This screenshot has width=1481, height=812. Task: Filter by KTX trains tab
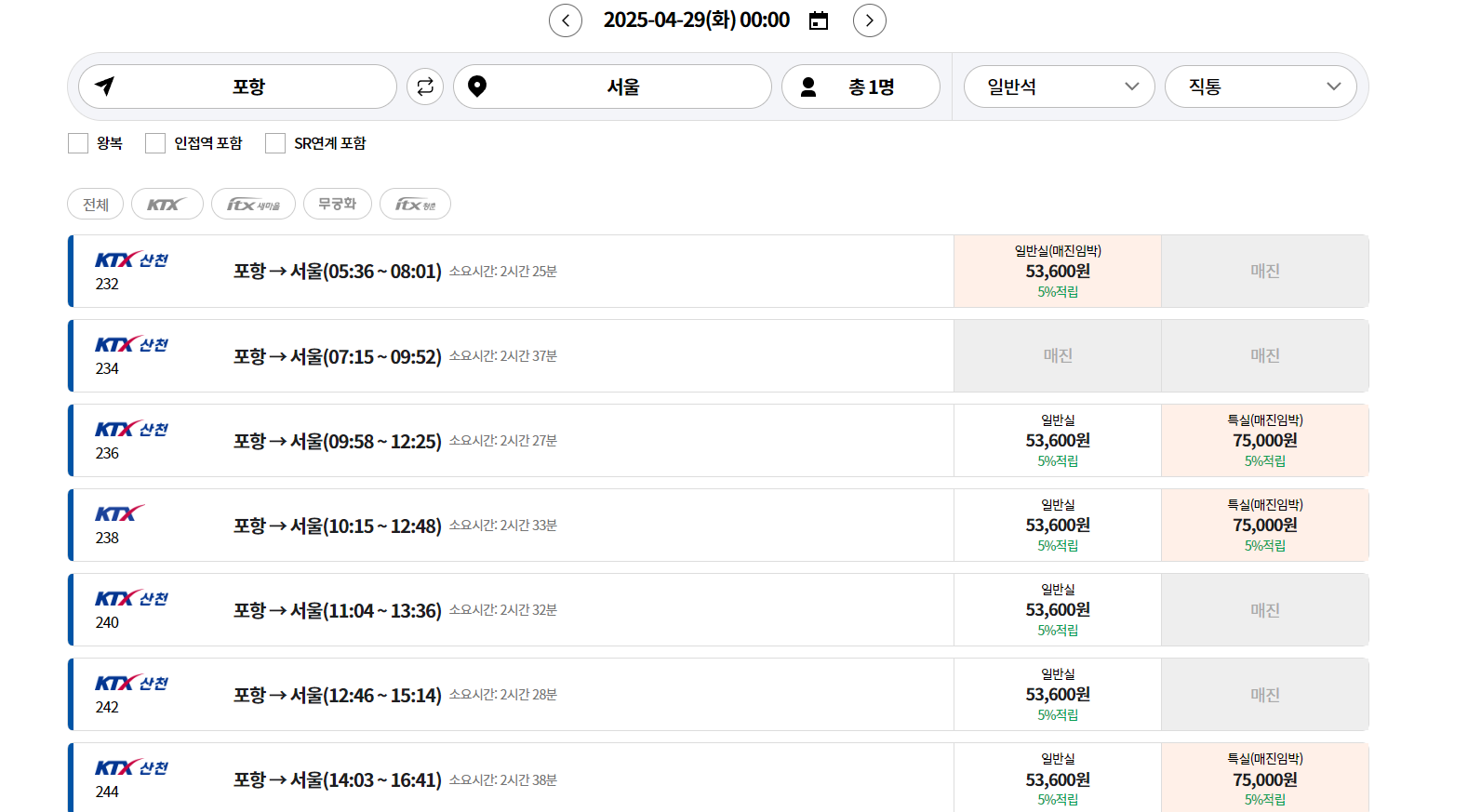pos(167,204)
